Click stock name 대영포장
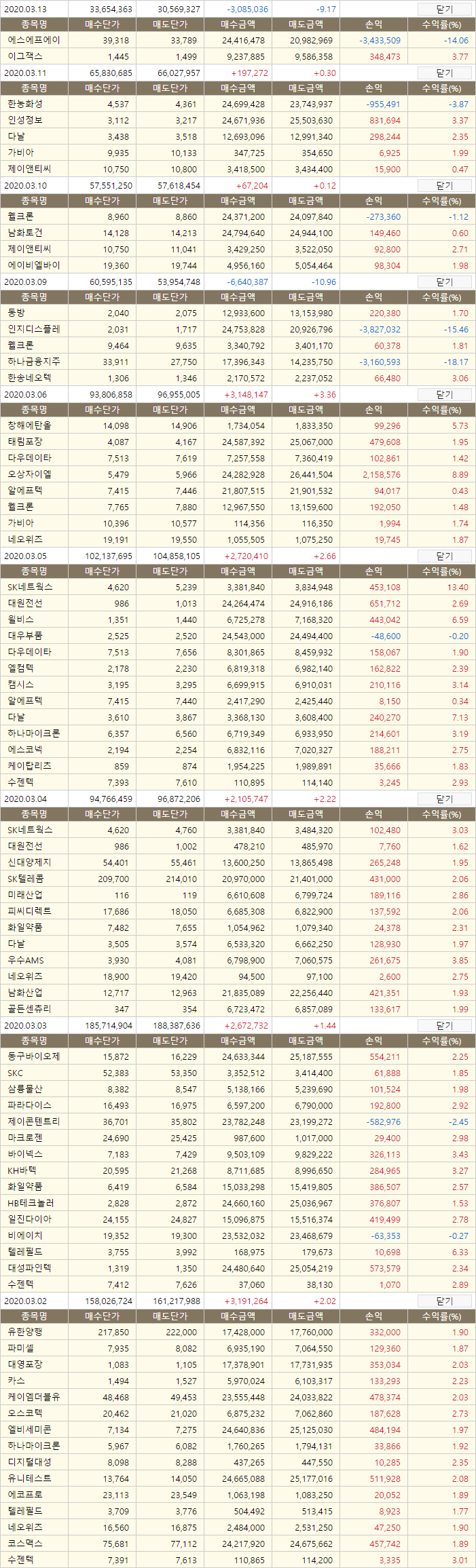 point(25,1364)
